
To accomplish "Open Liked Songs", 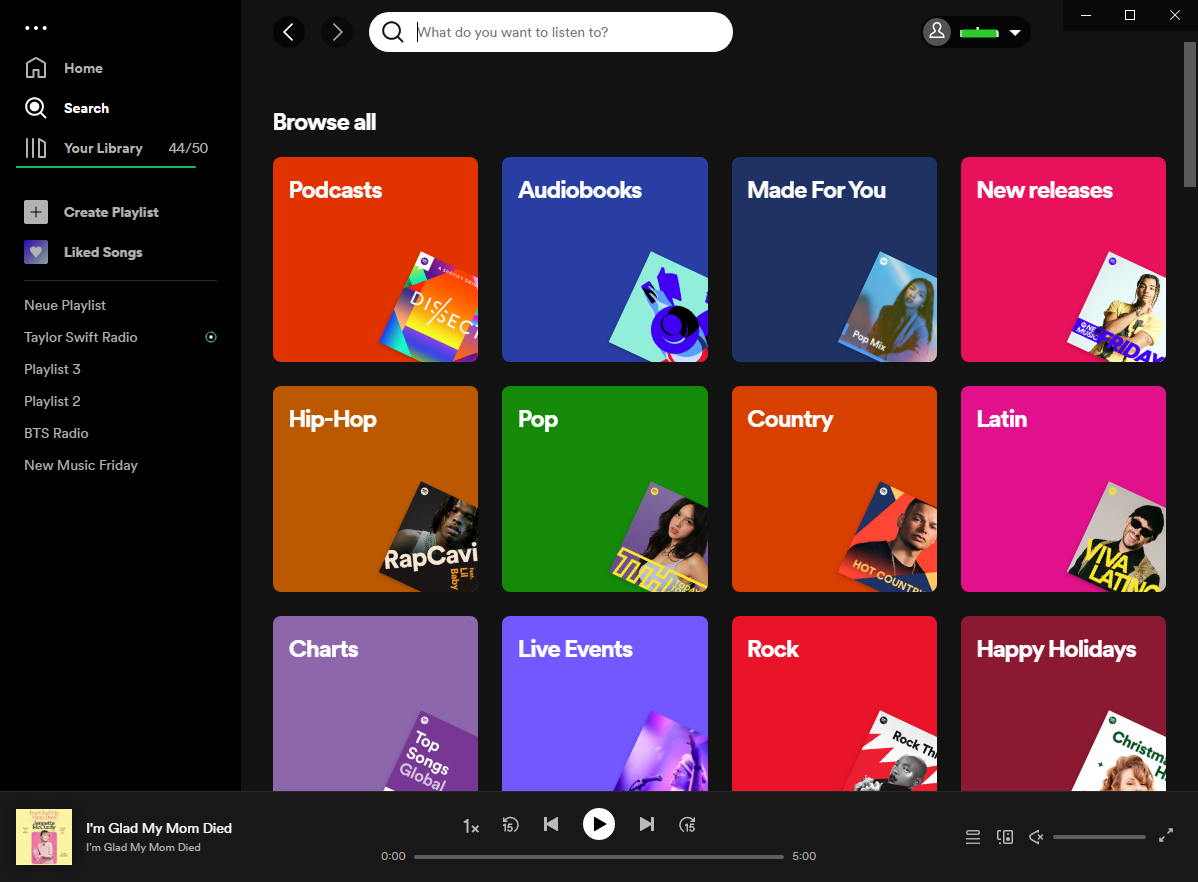I will [103, 252].
